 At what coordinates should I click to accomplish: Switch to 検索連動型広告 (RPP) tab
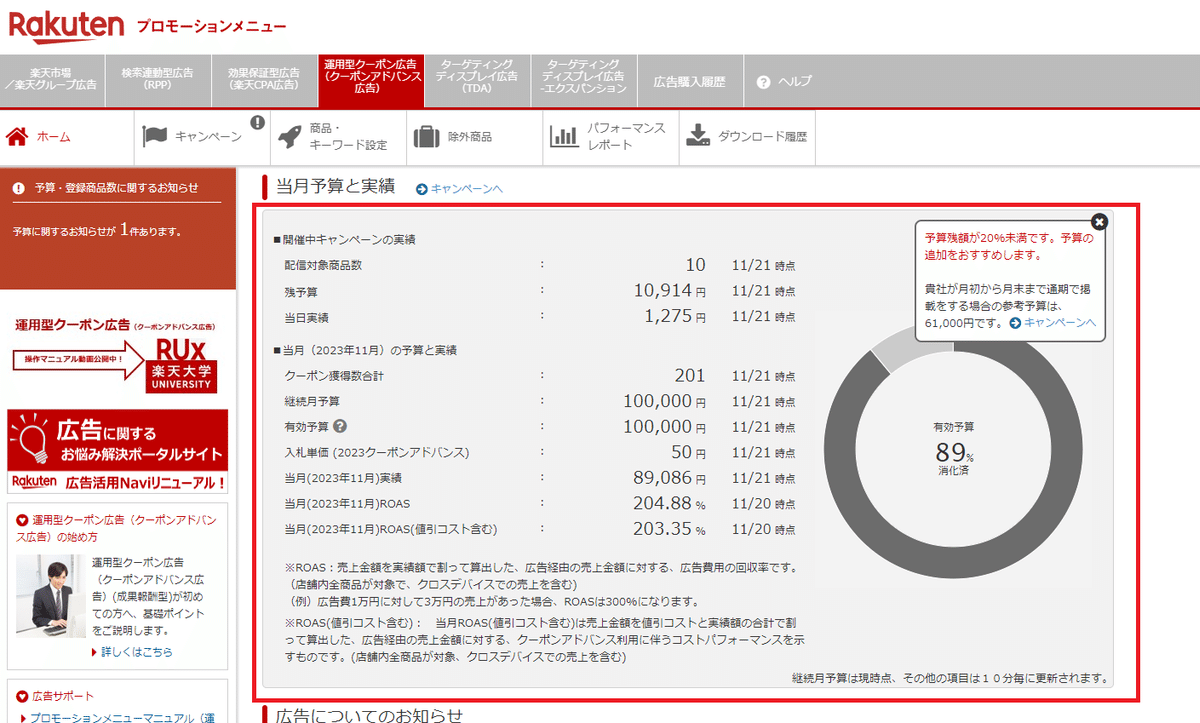[157, 79]
